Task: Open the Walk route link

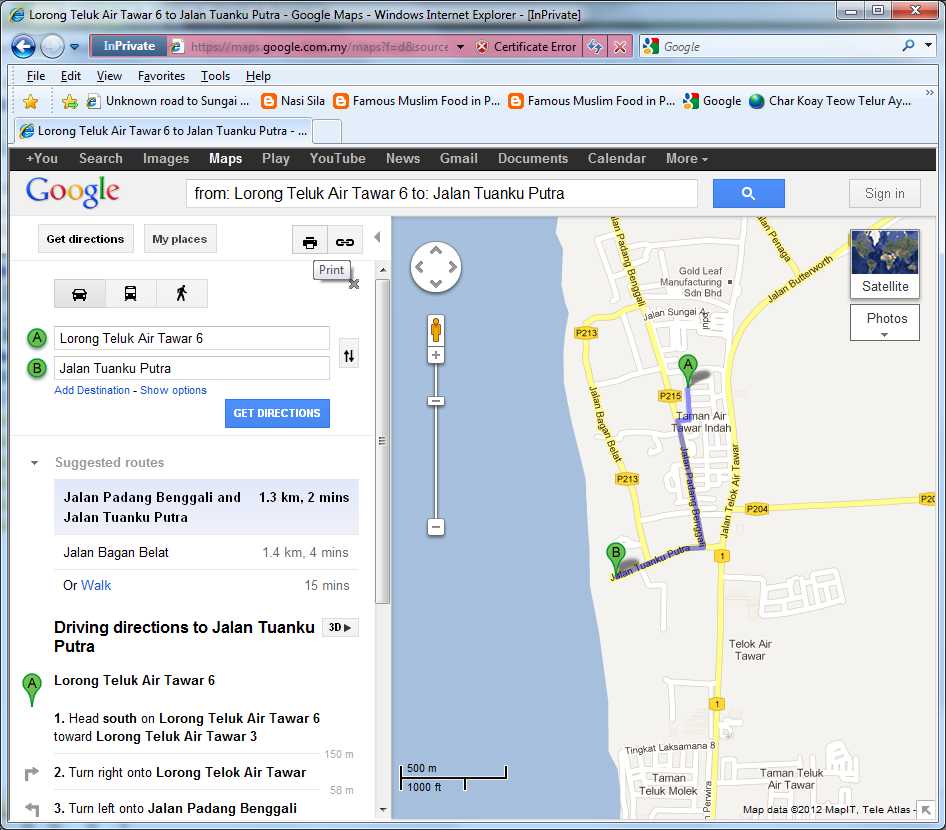Action: point(97,585)
